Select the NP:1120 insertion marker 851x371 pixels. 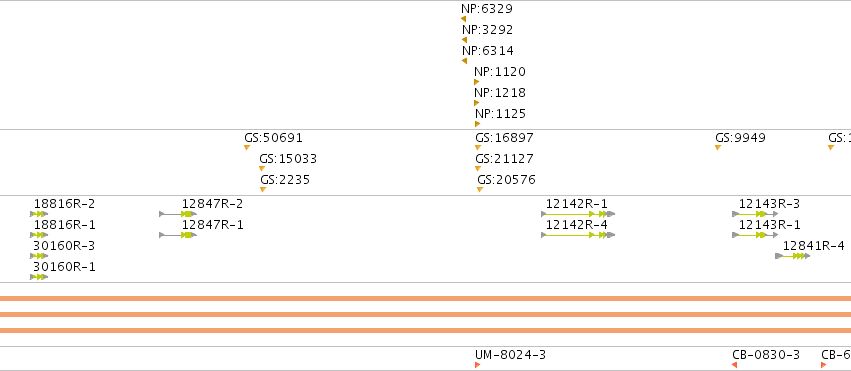point(477,82)
